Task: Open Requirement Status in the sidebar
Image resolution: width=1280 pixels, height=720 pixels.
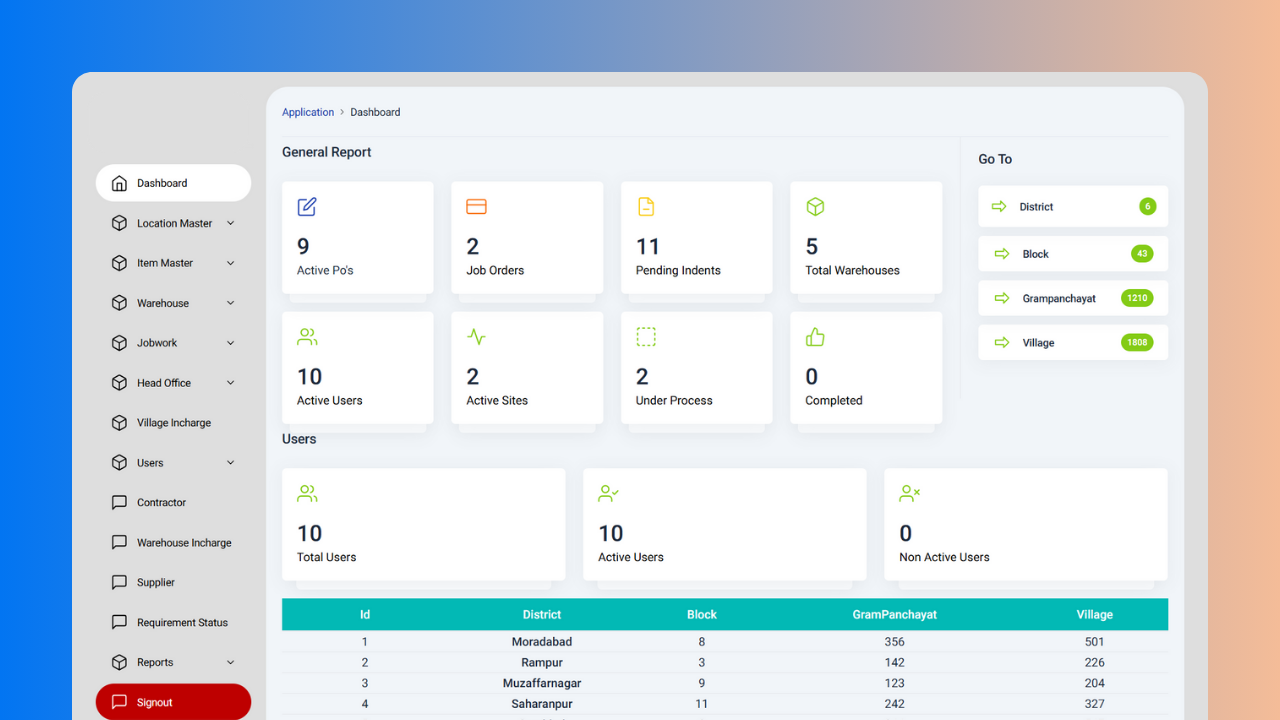Action: pos(173,622)
